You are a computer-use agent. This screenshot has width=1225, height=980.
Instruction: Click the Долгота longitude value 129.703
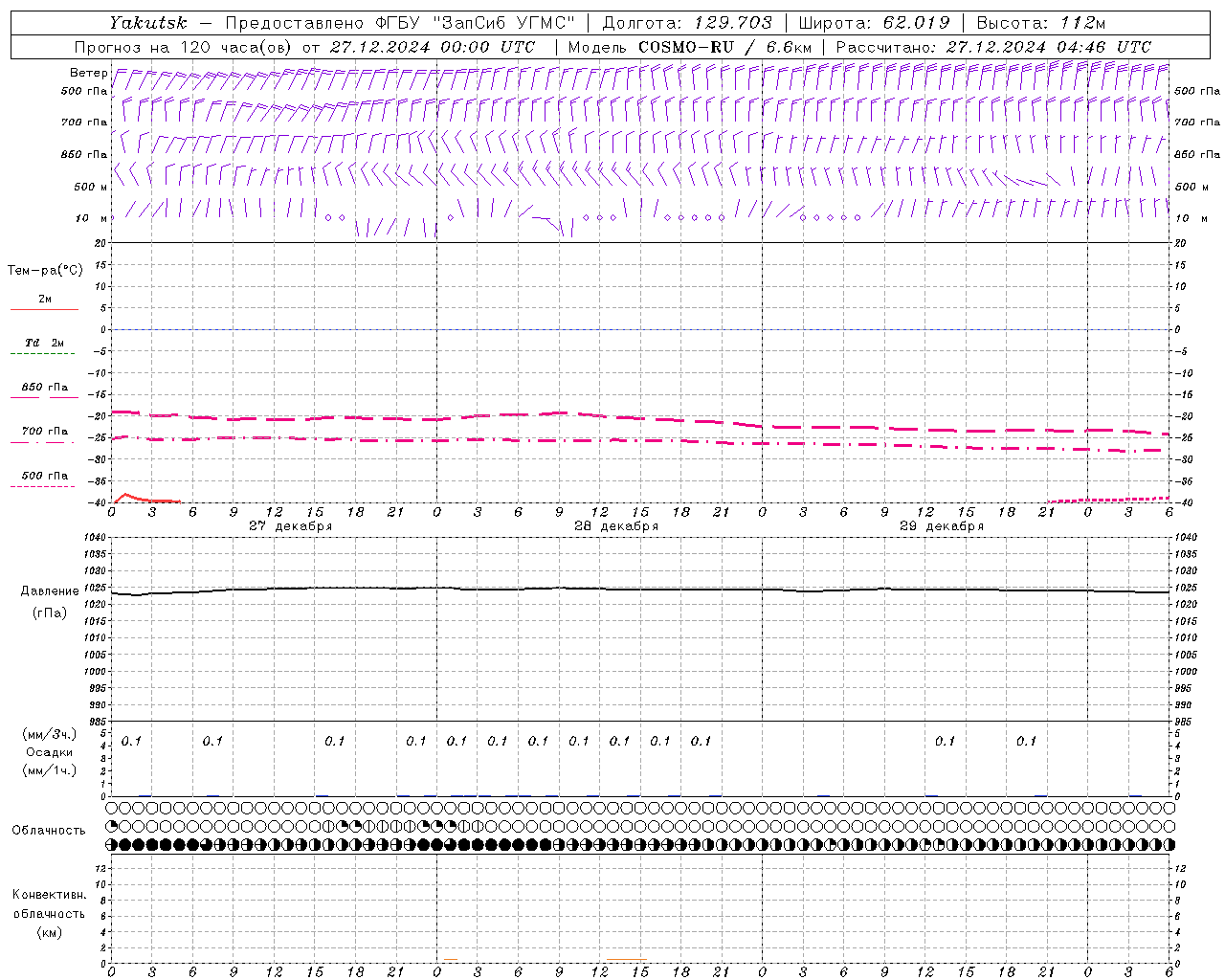pos(732,23)
